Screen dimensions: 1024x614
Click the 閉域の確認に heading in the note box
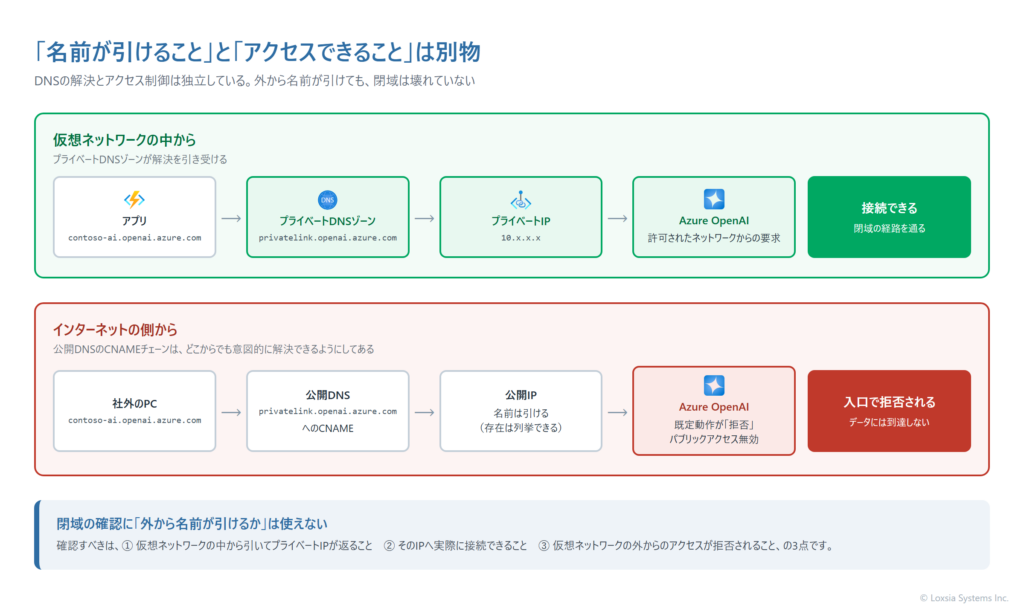coord(192,523)
